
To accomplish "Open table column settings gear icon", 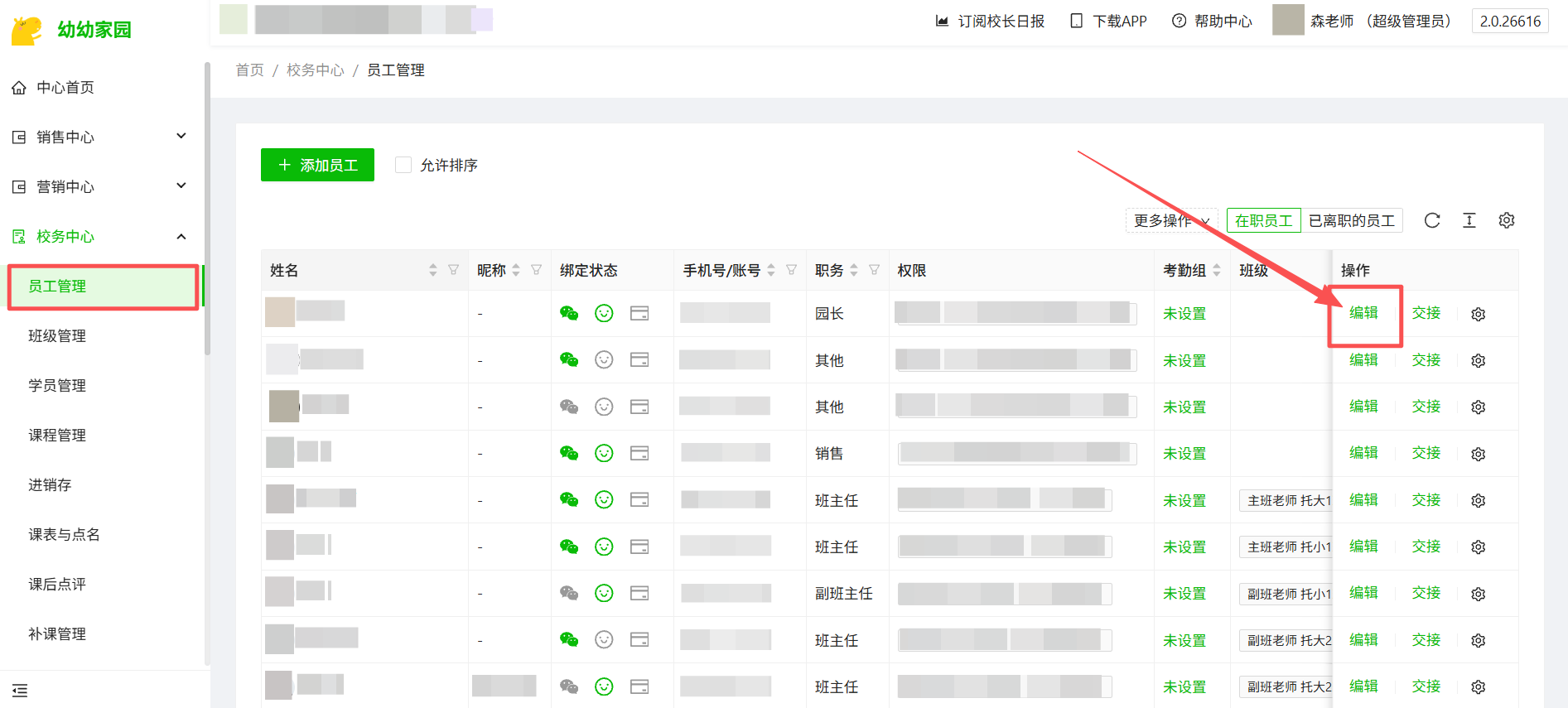I will (x=1506, y=220).
